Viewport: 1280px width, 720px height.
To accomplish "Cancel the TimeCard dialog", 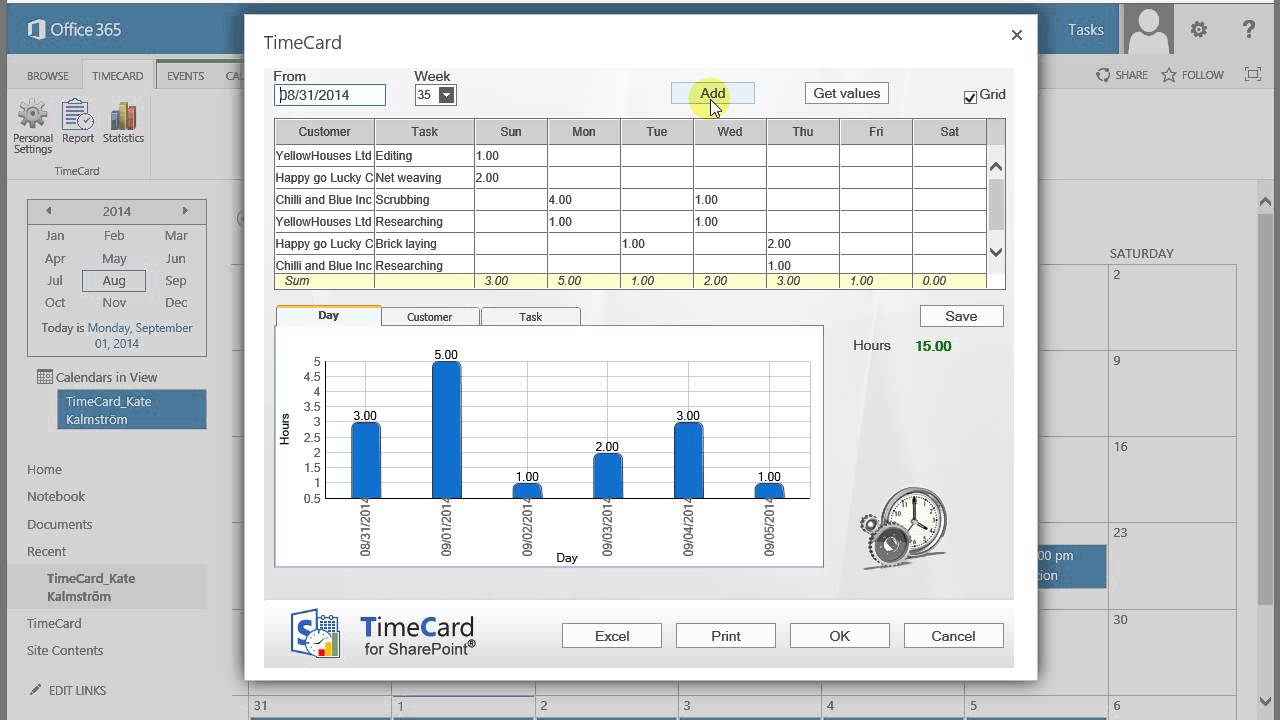I will pos(953,636).
